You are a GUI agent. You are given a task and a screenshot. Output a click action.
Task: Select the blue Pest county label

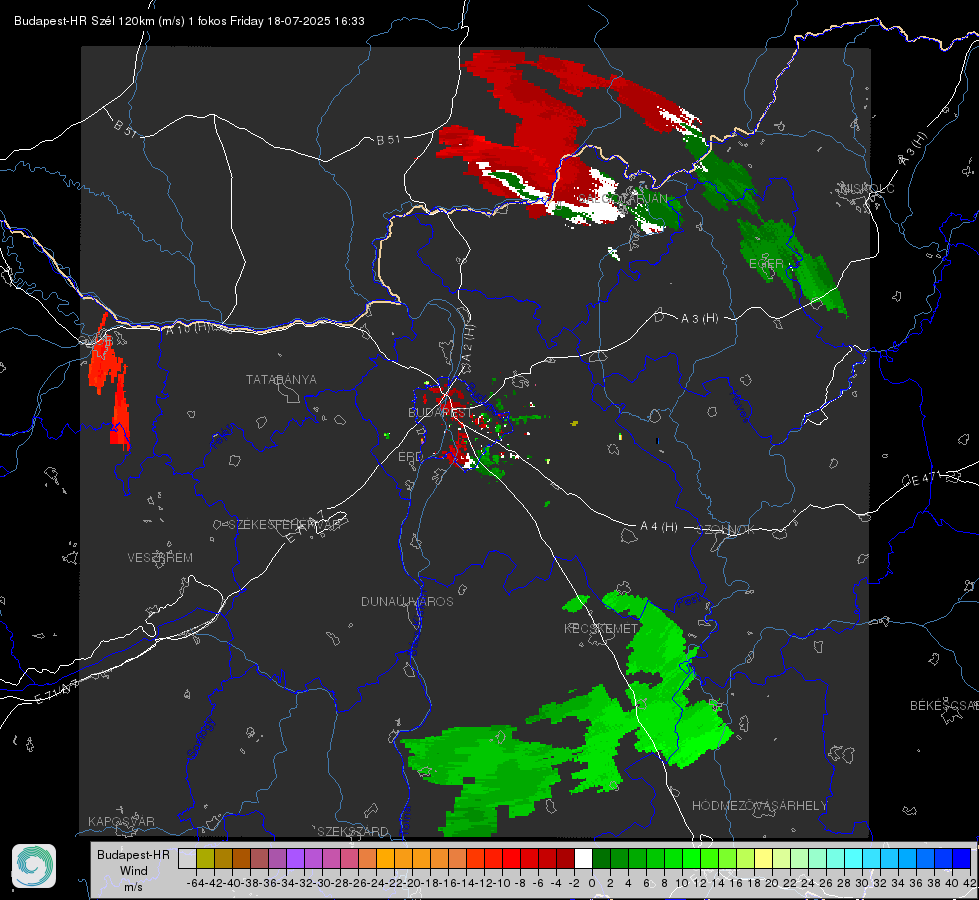tap(689, 601)
